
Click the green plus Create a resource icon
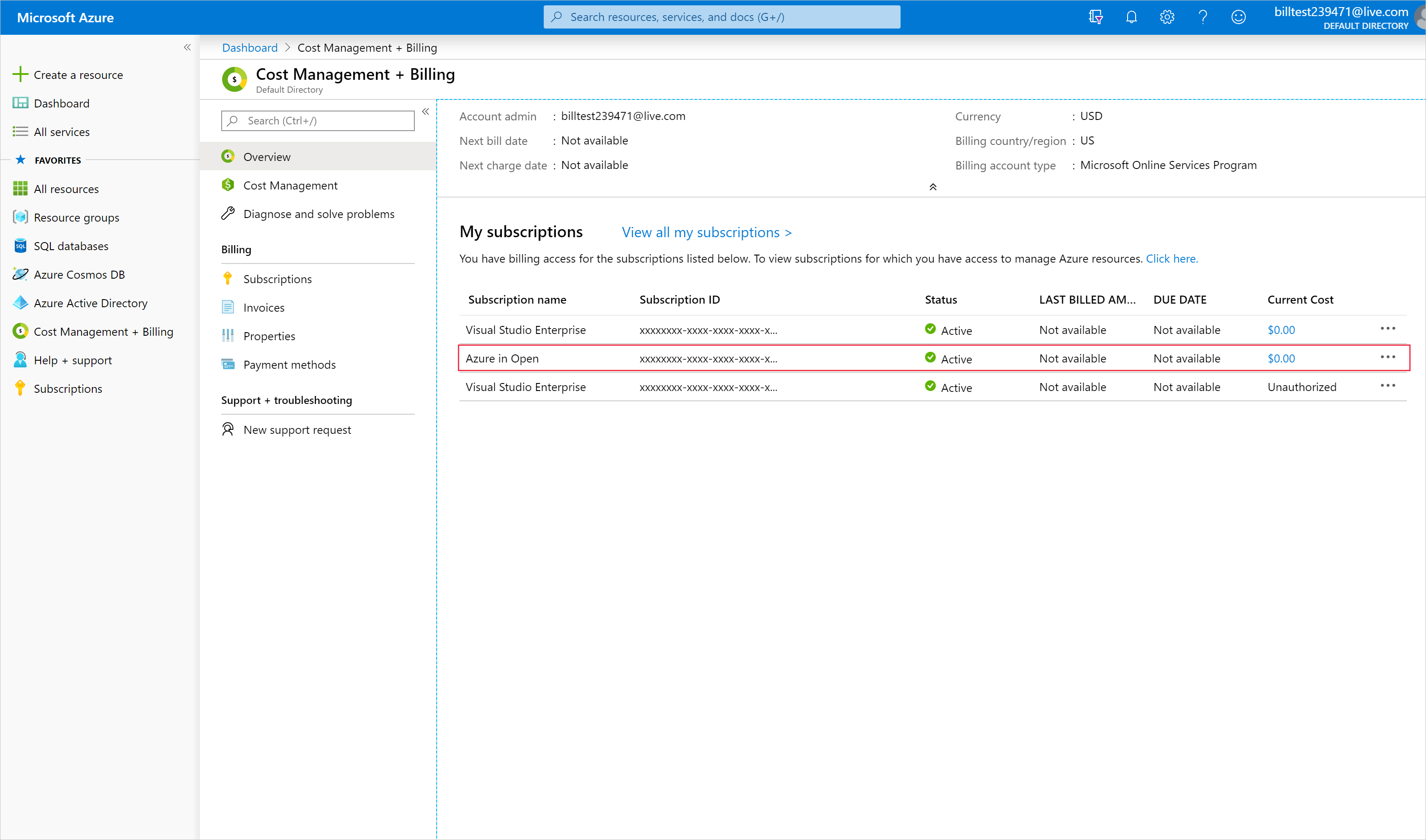[21, 74]
